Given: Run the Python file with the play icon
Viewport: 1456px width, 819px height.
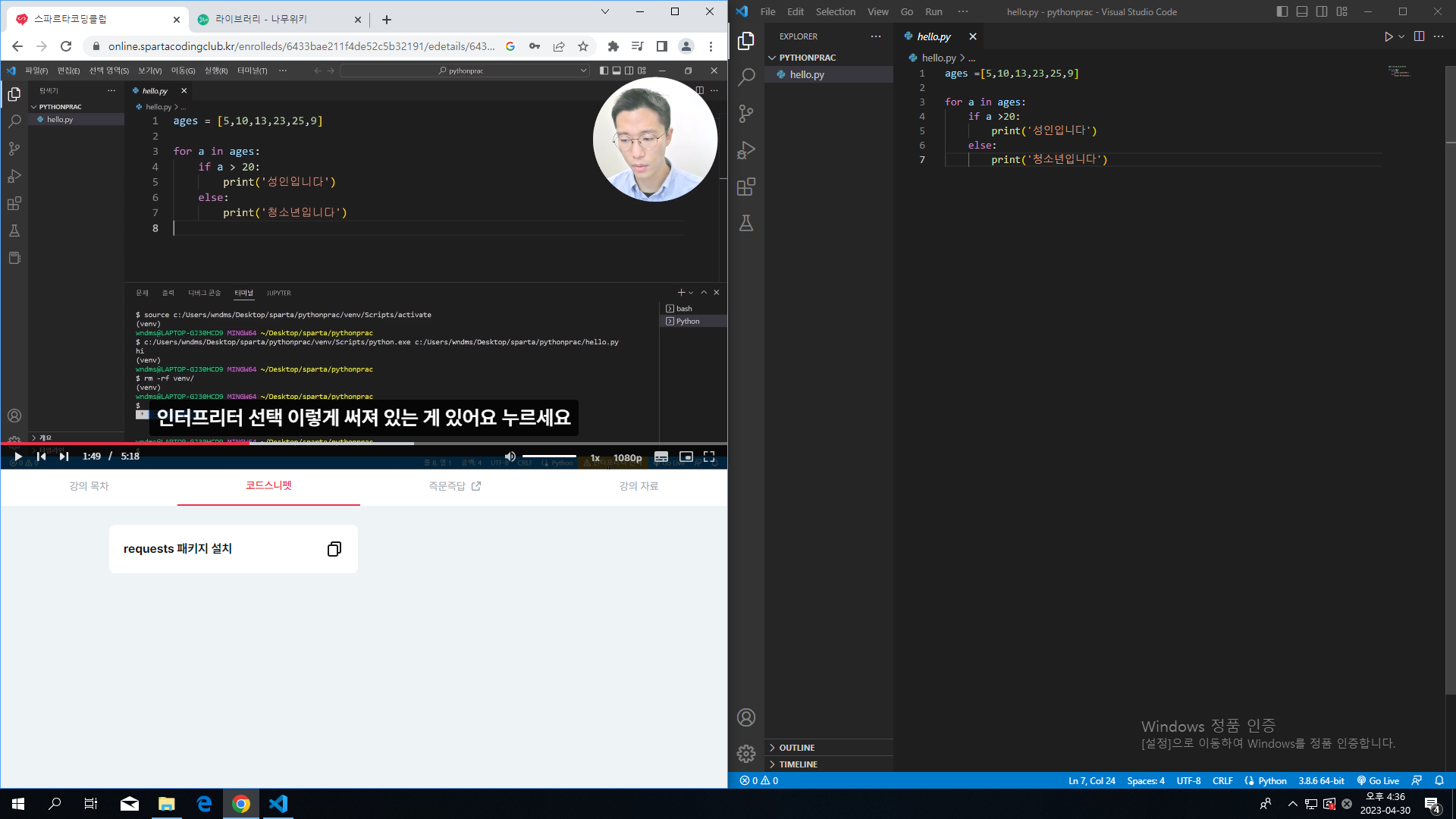Looking at the screenshot, I should tap(1388, 36).
